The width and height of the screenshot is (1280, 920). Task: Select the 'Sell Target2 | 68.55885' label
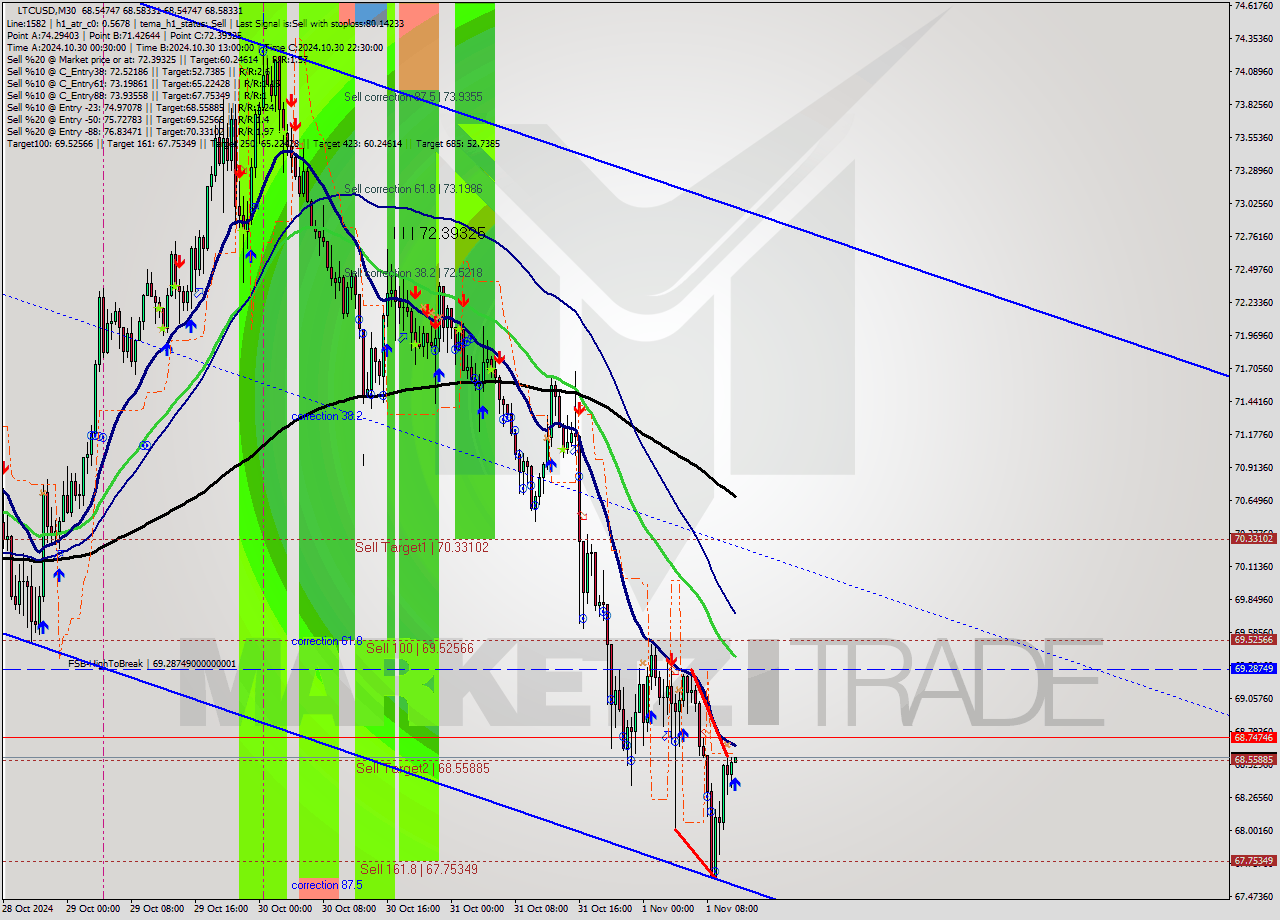tap(423, 768)
